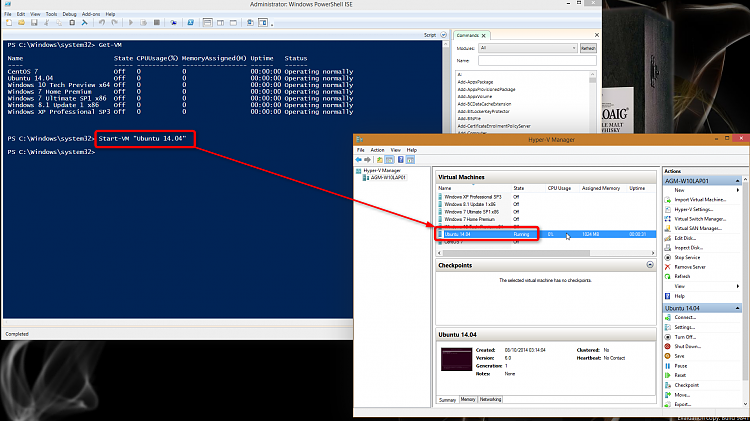Select Hyper-V Manager root tree node
The image size is (750, 421).
382,170
